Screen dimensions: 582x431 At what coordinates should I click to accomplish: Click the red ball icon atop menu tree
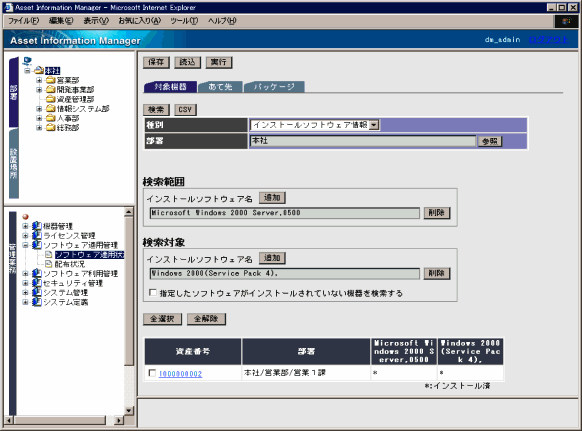(x=25, y=216)
